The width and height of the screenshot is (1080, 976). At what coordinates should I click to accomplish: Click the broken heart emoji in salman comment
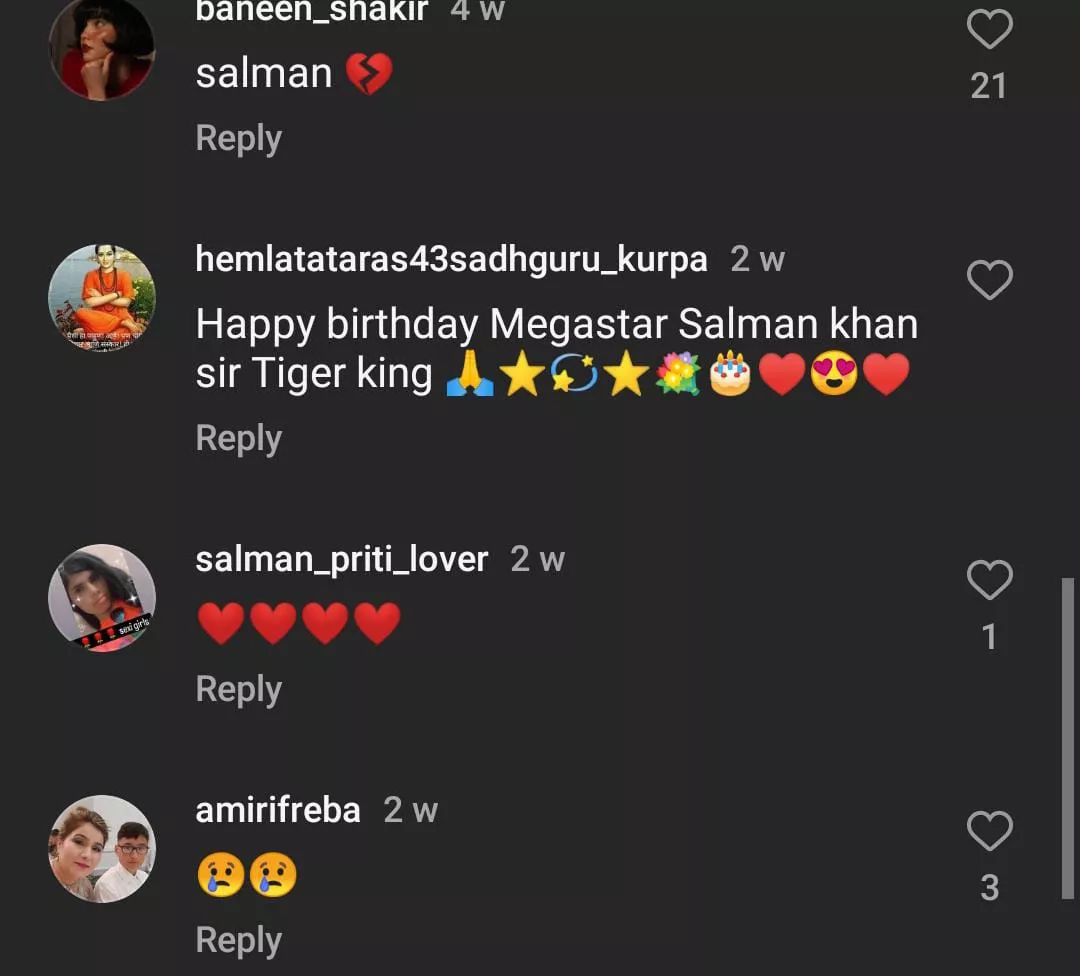[369, 74]
